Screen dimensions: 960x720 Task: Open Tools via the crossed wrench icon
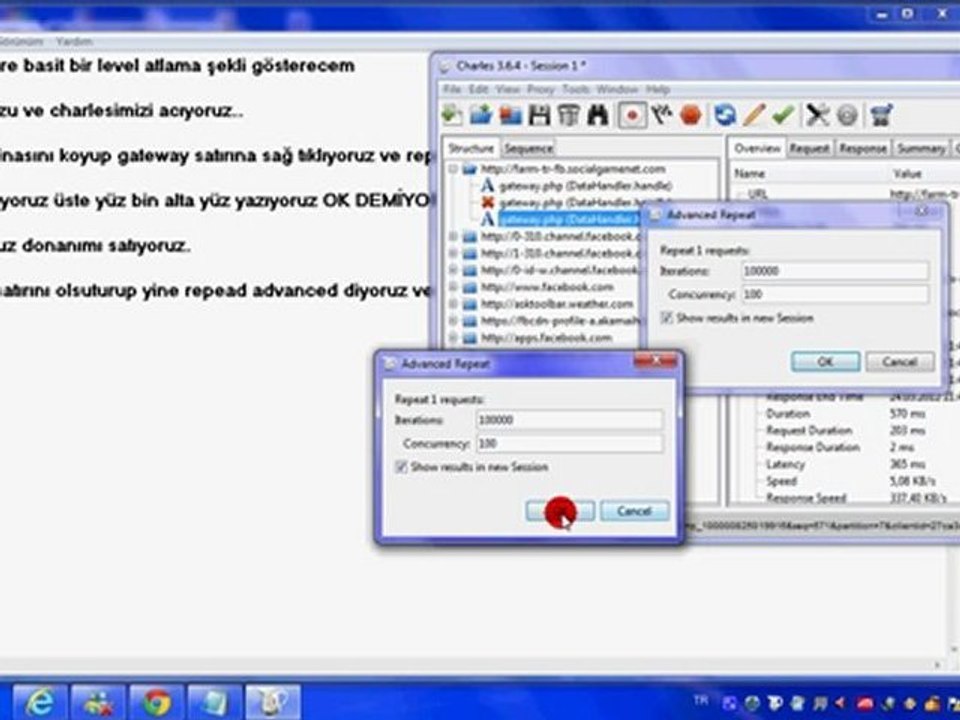(817, 114)
